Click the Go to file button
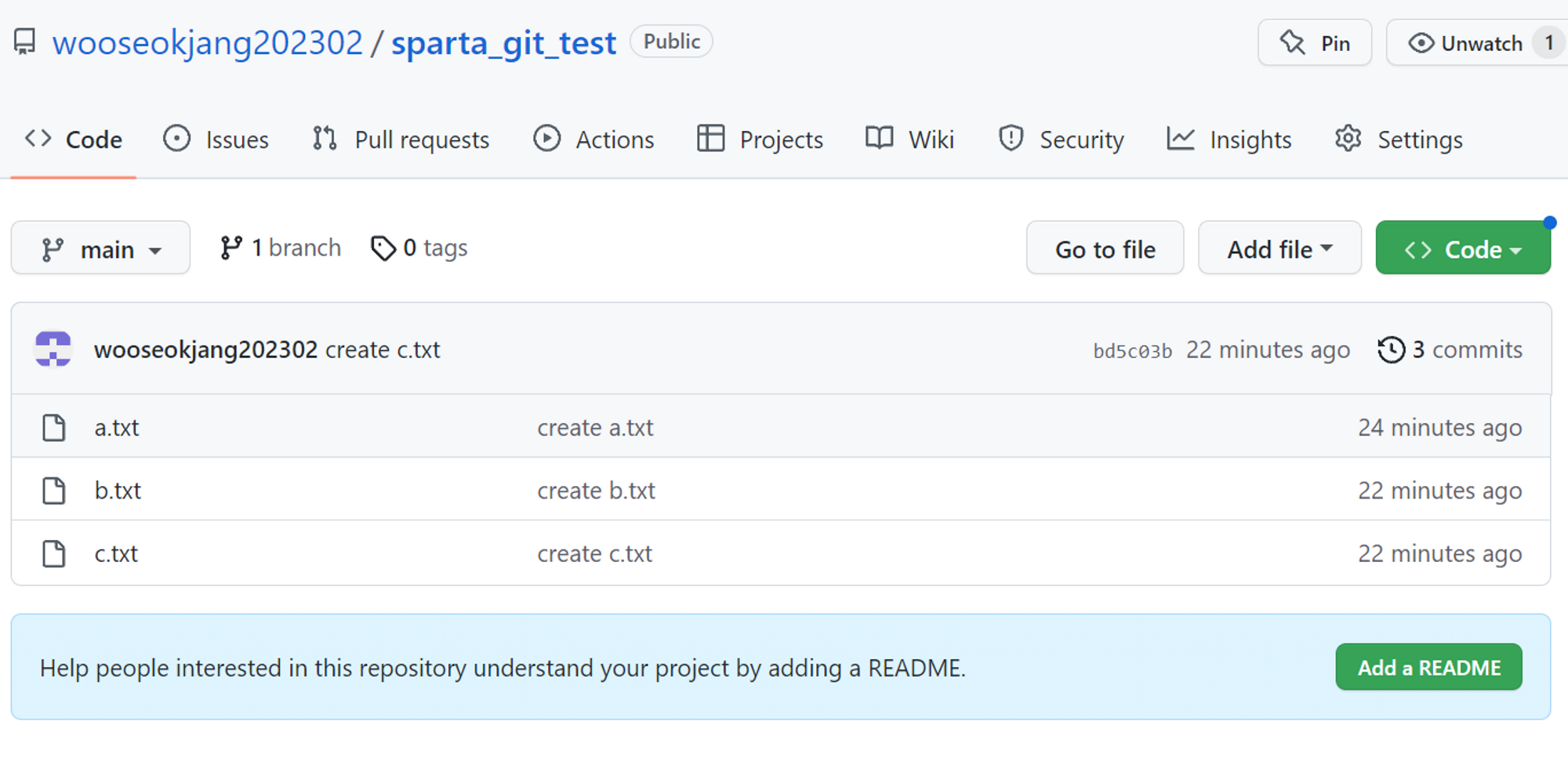This screenshot has width=1568, height=761. (1105, 248)
